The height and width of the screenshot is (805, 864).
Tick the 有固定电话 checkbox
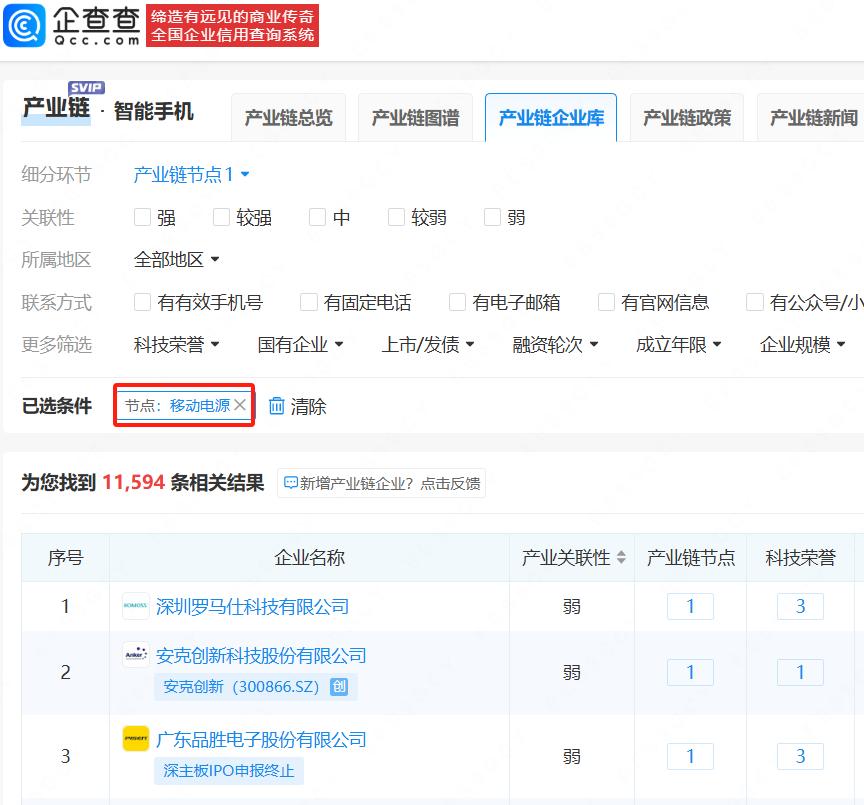(x=307, y=302)
